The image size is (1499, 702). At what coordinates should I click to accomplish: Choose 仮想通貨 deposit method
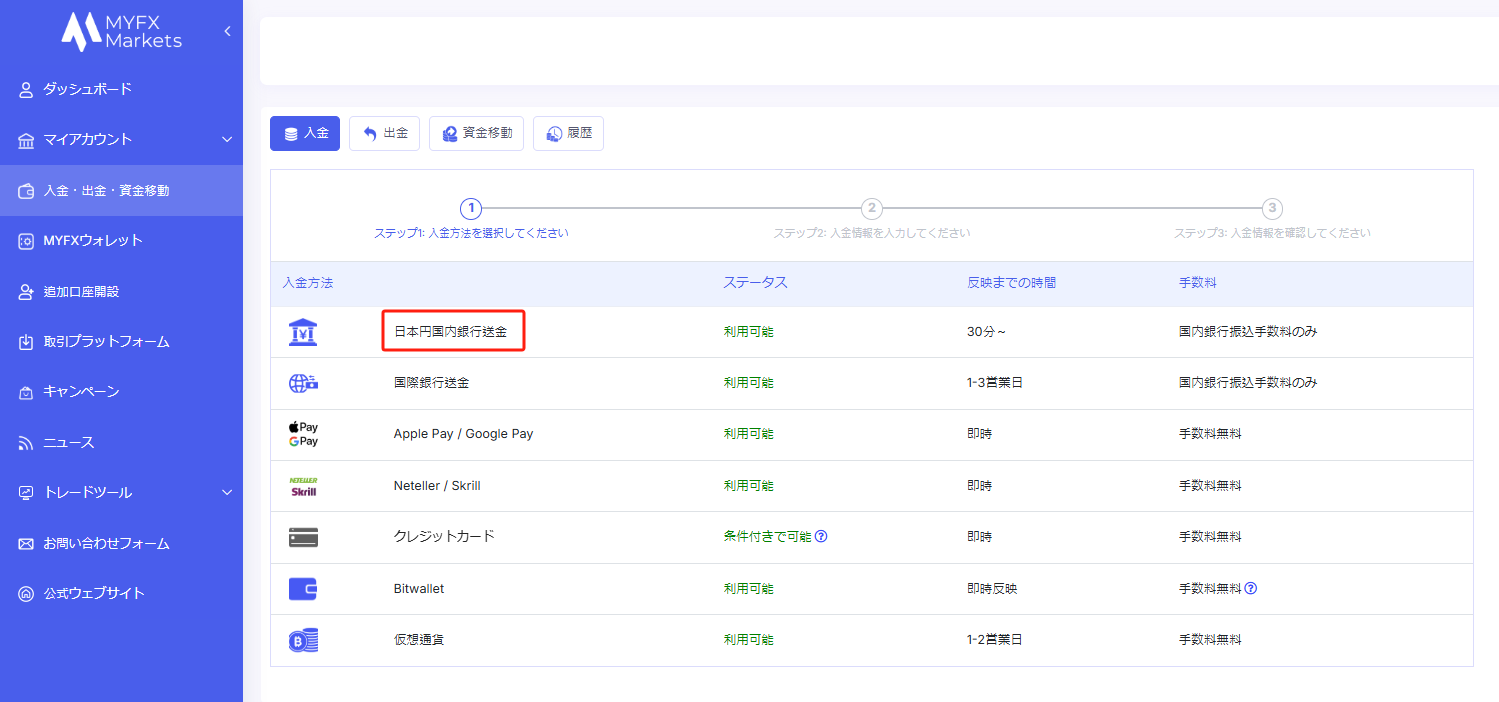[419, 640]
